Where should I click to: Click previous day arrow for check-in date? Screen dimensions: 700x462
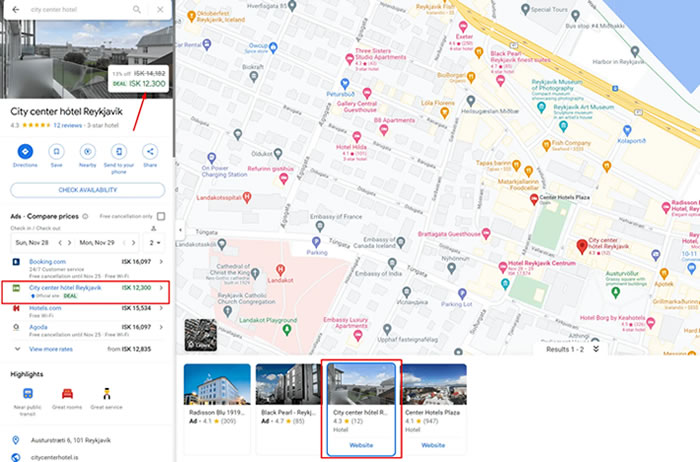point(60,243)
